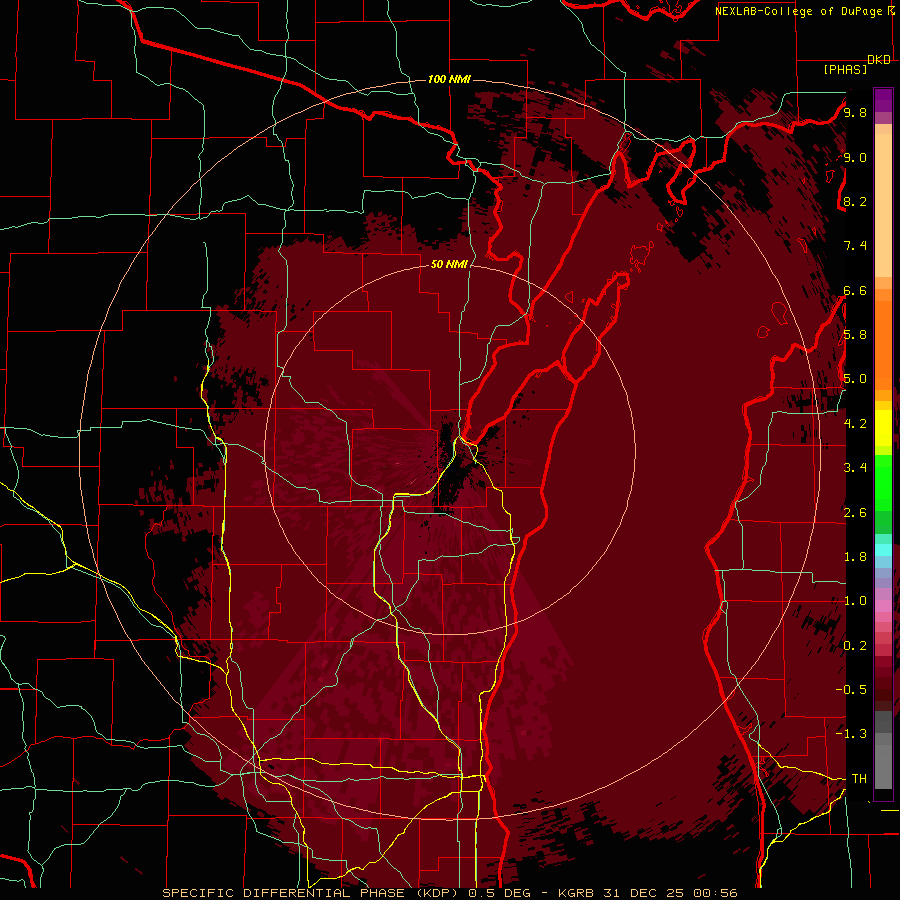Click the '-1.3' color scale value
Viewport: 900px width, 900px height.
point(851,734)
